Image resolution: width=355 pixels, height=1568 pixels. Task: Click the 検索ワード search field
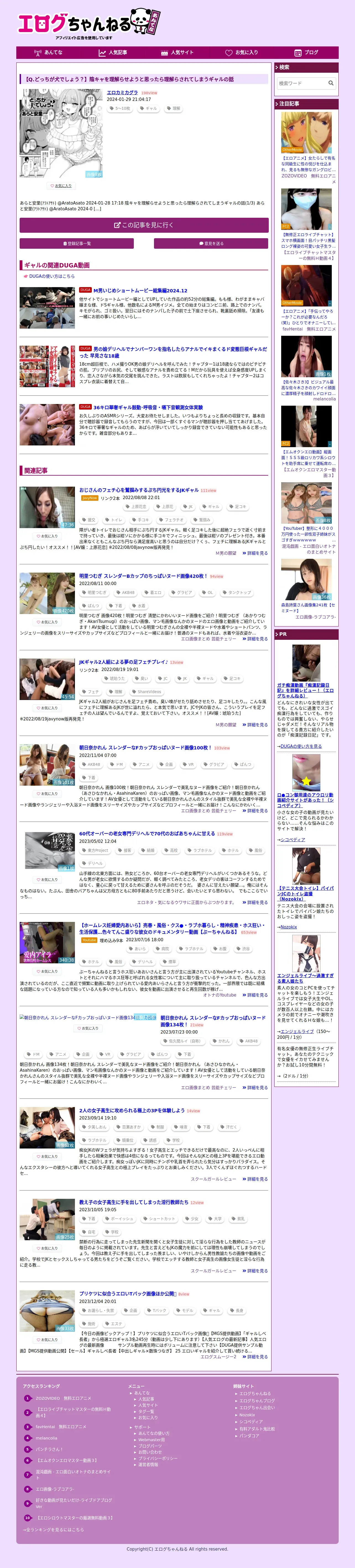pos(301,83)
